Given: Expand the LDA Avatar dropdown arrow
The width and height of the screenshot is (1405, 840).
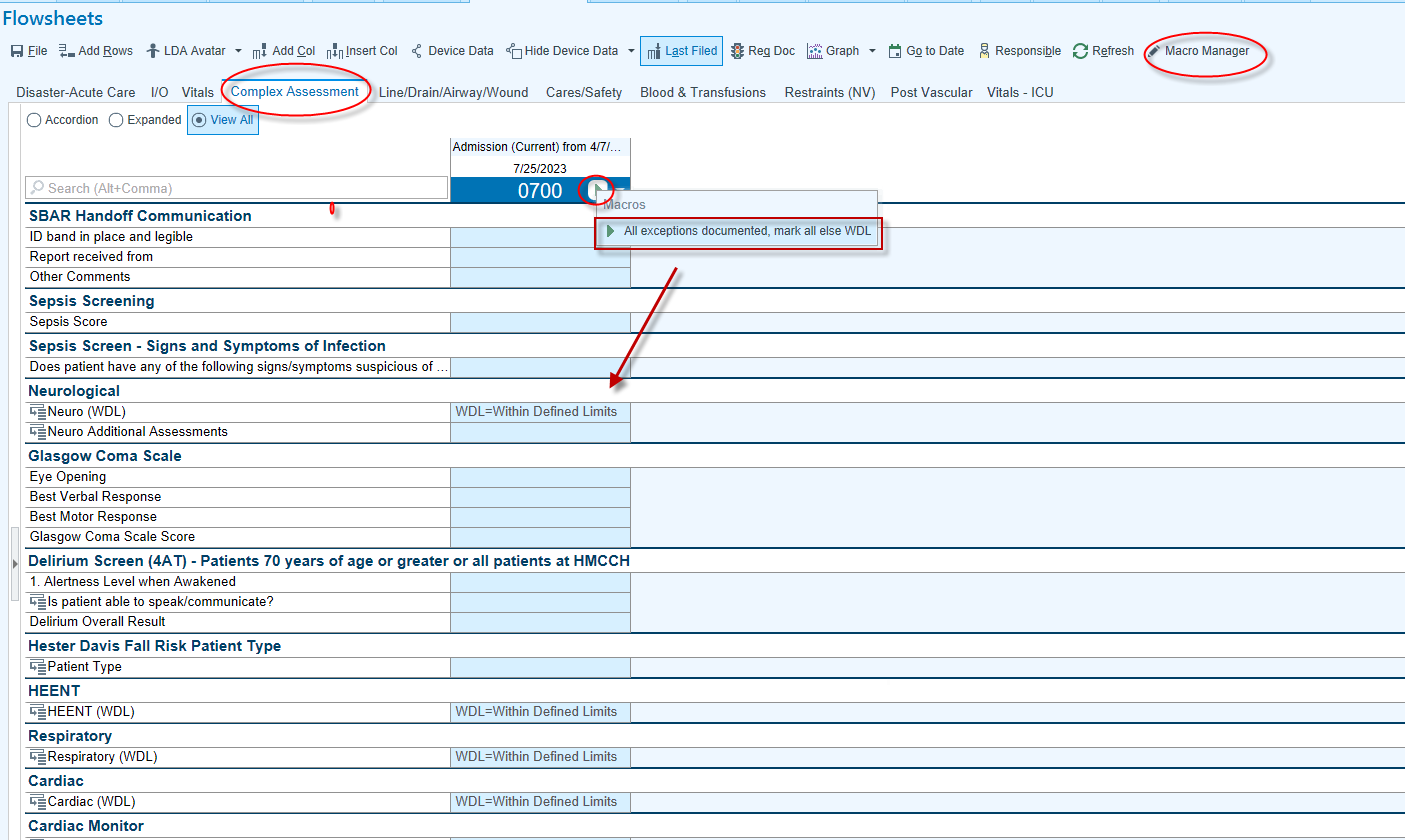Looking at the screenshot, I should [238, 51].
